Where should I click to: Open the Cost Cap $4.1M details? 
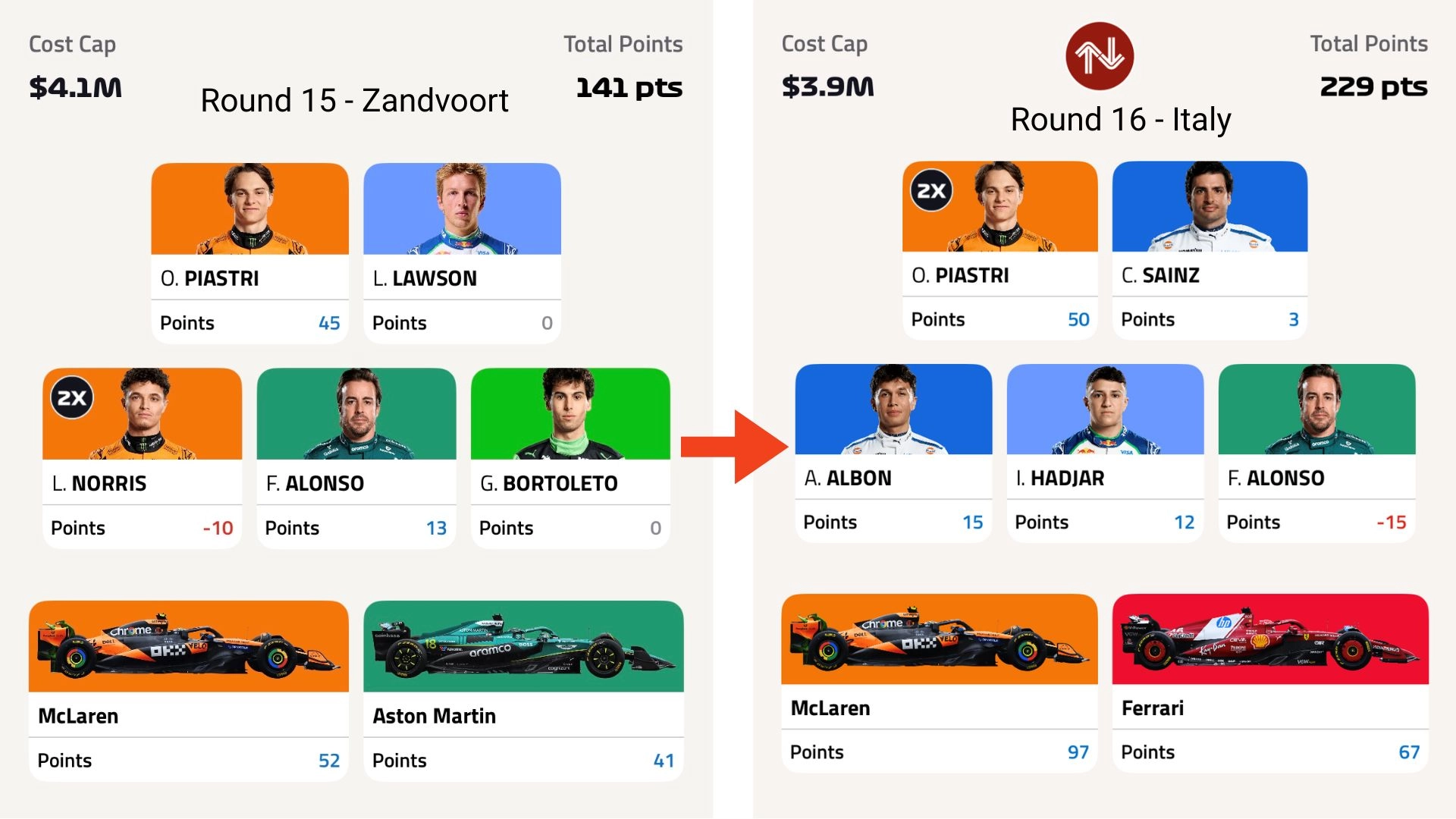[x=75, y=86]
